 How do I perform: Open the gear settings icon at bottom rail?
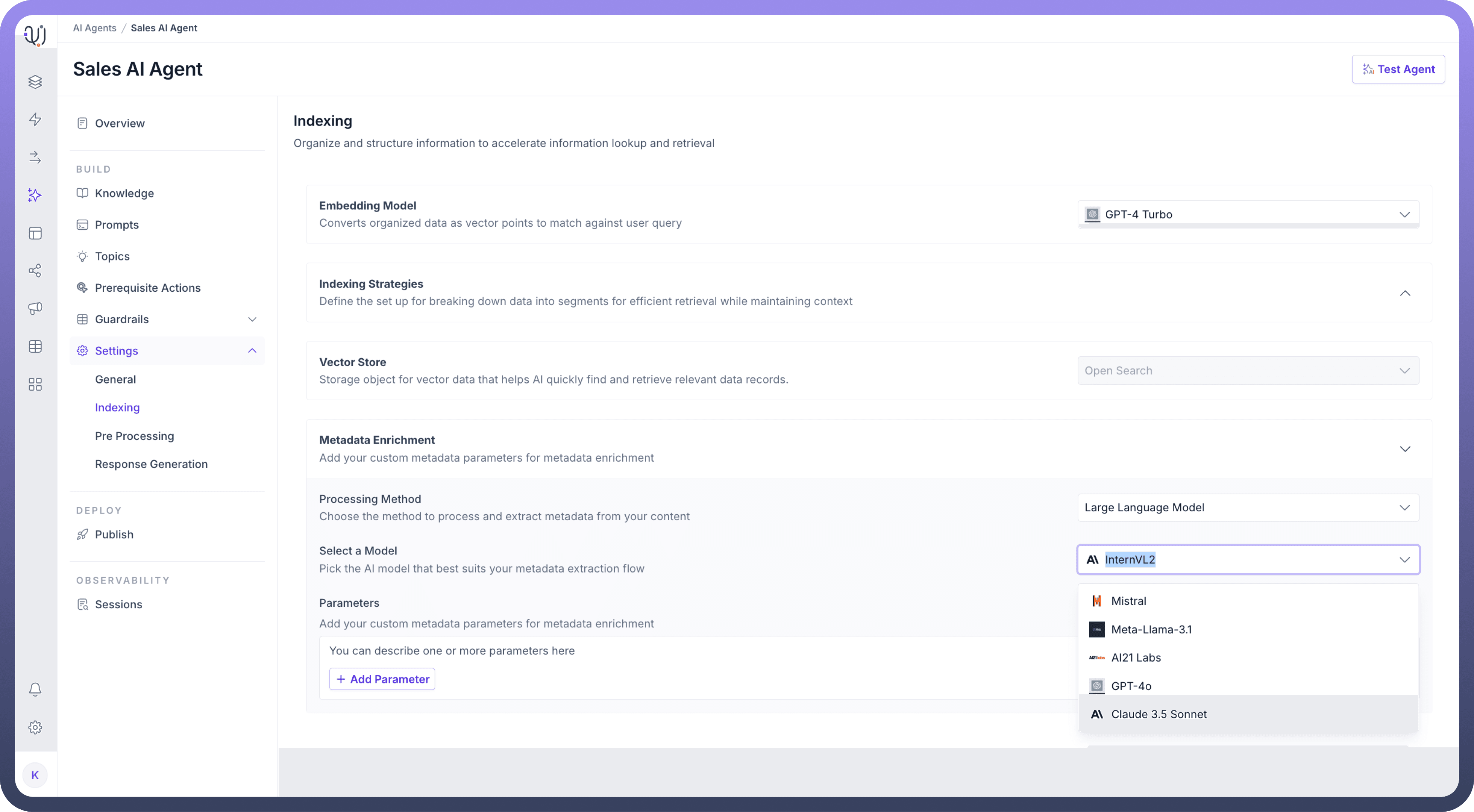coord(35,727)
